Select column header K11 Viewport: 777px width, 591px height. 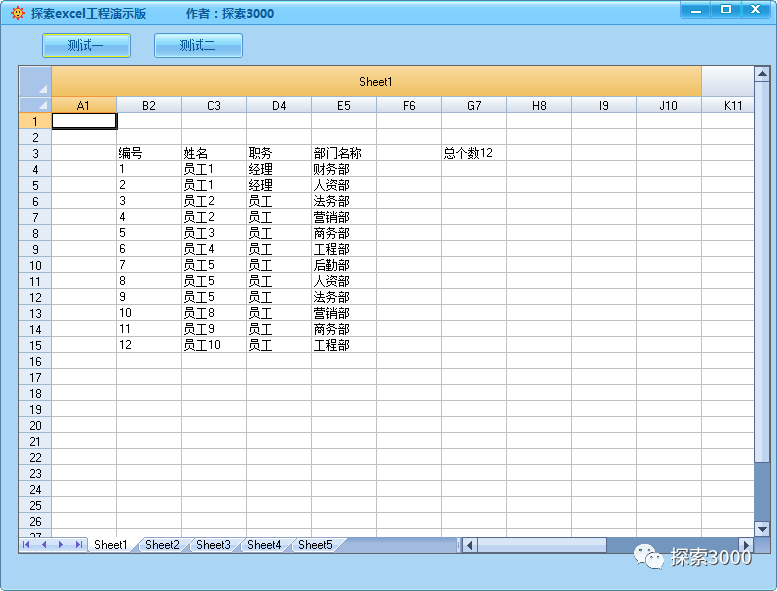click(x=728, y=105)
